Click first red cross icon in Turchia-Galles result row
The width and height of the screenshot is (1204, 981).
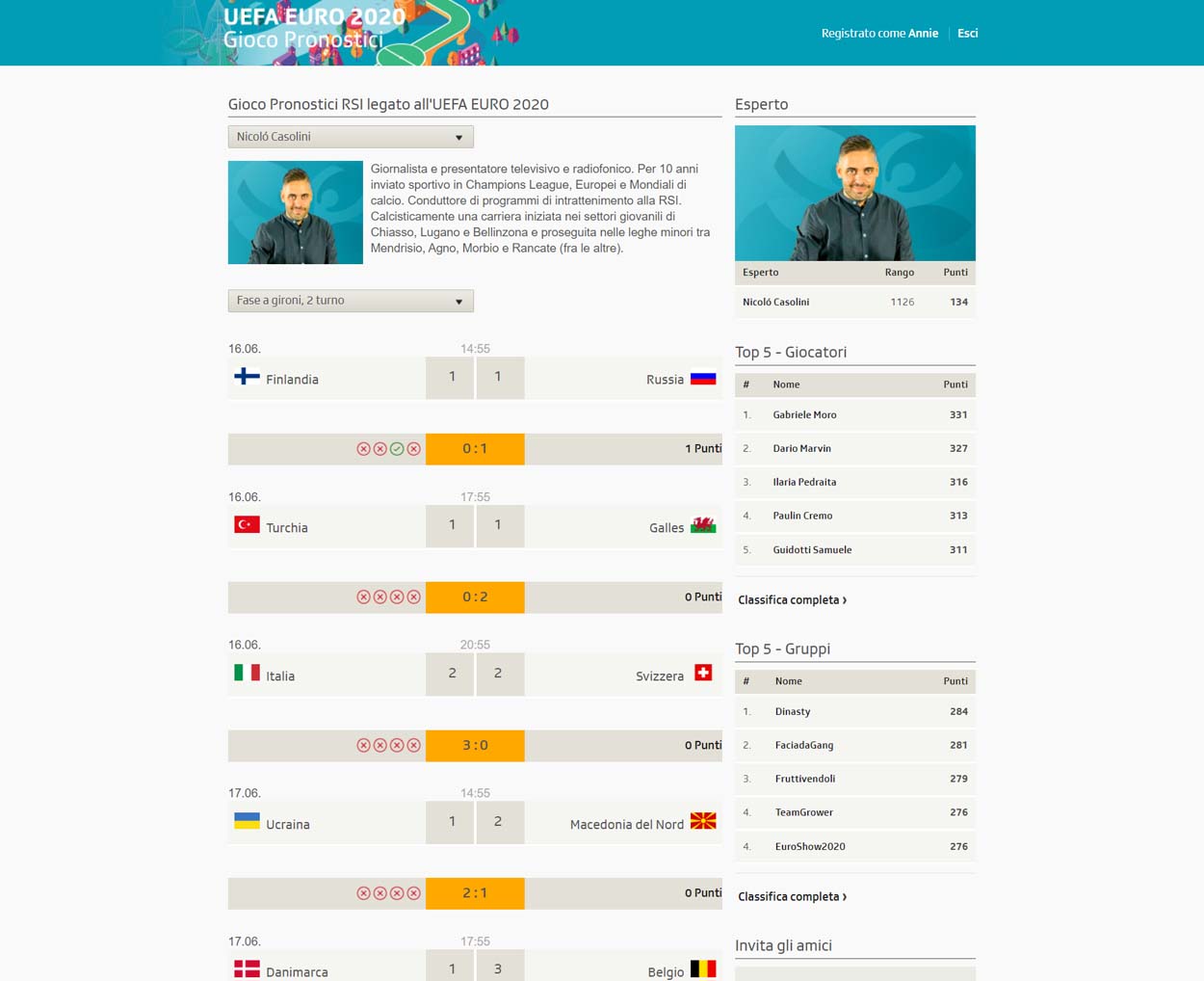point(363,597)
